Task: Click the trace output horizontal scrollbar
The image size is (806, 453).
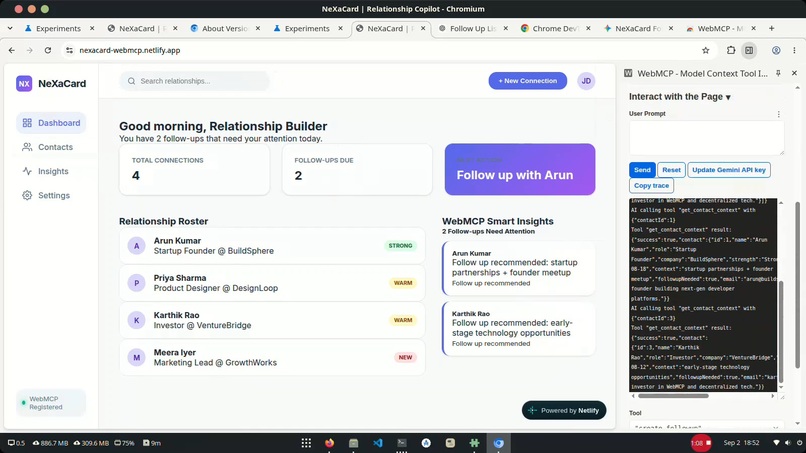Action: point(673,396)
